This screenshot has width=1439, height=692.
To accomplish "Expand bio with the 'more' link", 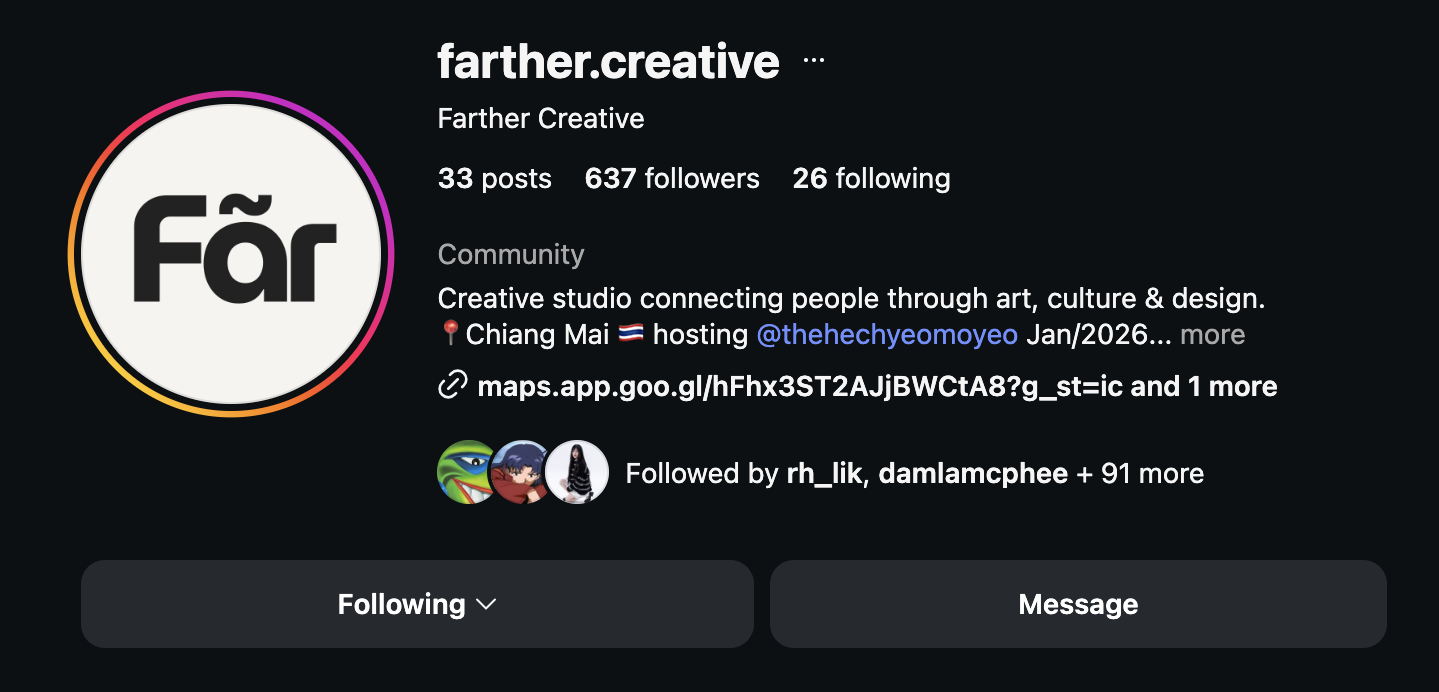I will 1212,334.
